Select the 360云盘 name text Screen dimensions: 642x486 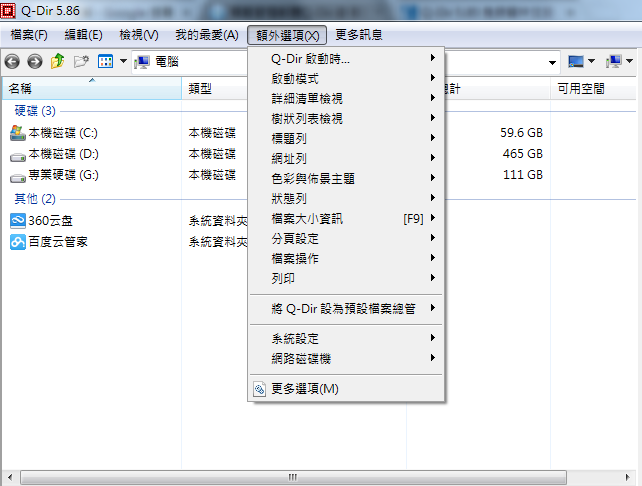point(50,221)
